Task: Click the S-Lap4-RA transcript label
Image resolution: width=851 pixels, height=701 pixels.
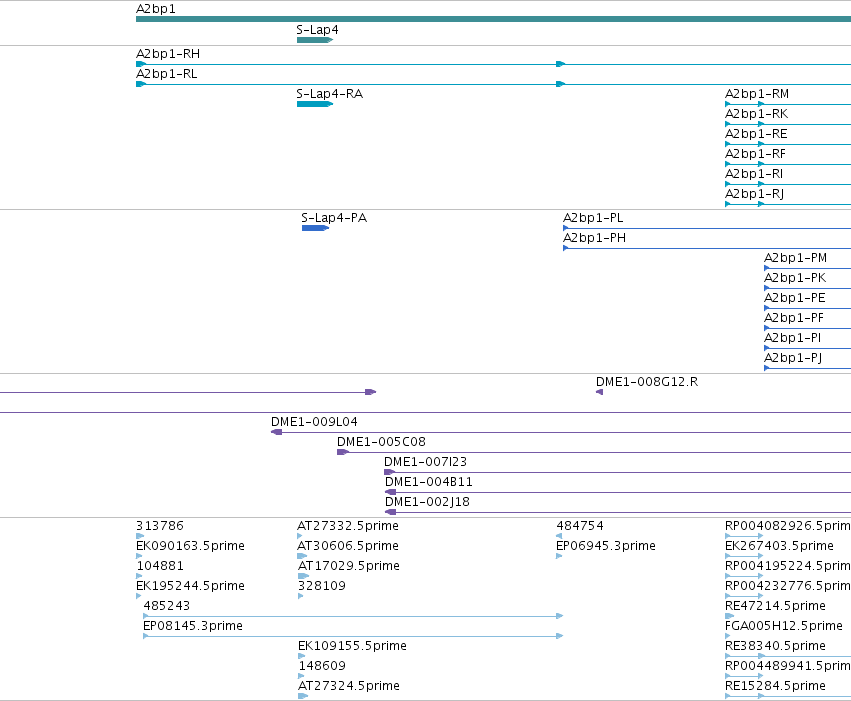Action: tap(330, 94)
